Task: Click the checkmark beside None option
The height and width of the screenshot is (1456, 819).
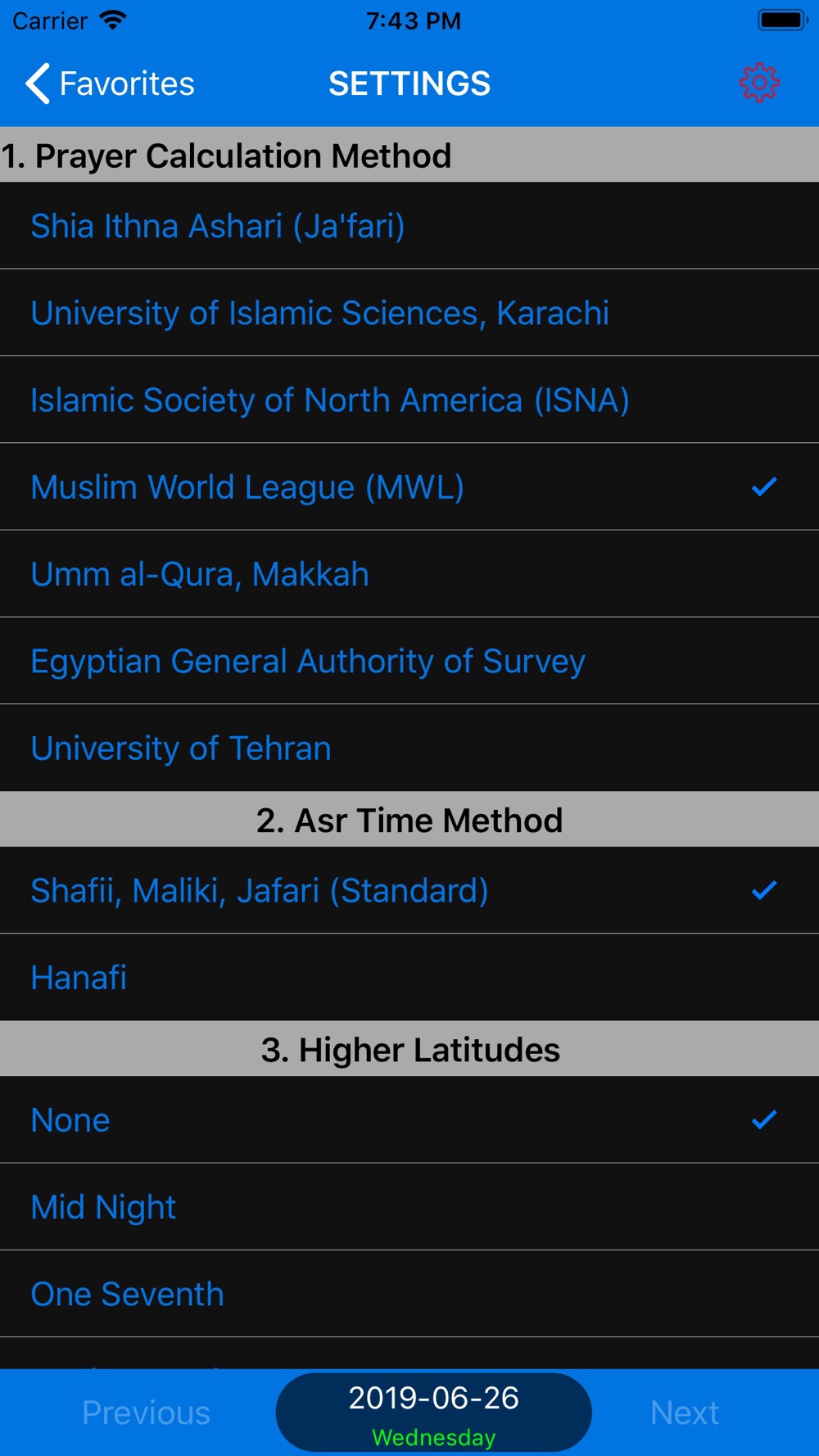Action: point(764,1119)
